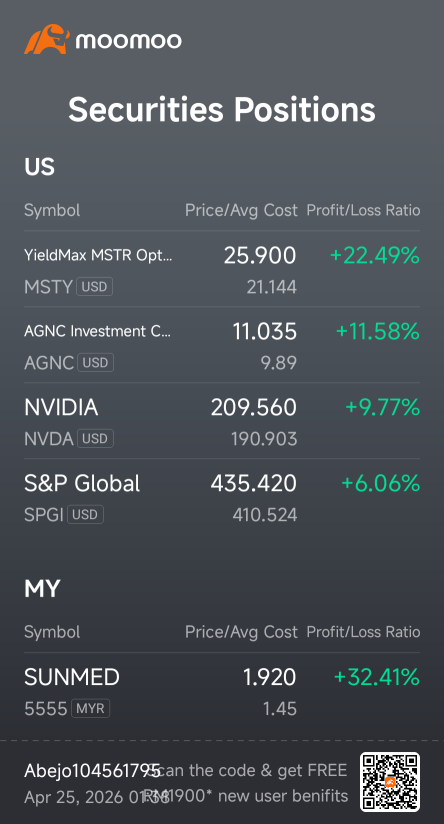This screenshot has width=444, height=824.
Task: Click the USD badge next to MSTY
Action: (x=95, y=287)
